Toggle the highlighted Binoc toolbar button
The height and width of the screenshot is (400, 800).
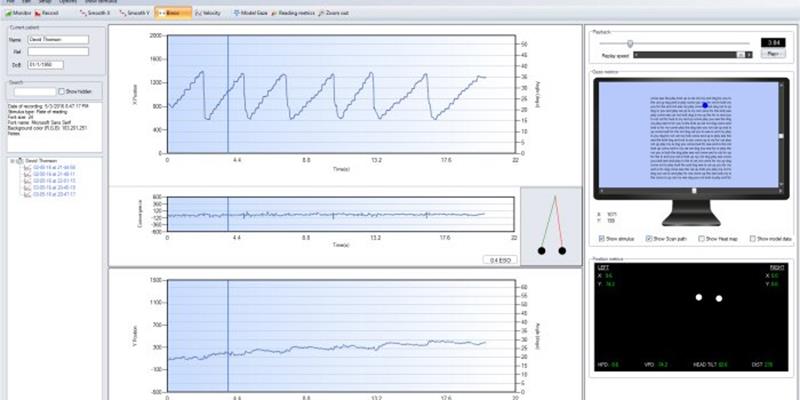173,13
